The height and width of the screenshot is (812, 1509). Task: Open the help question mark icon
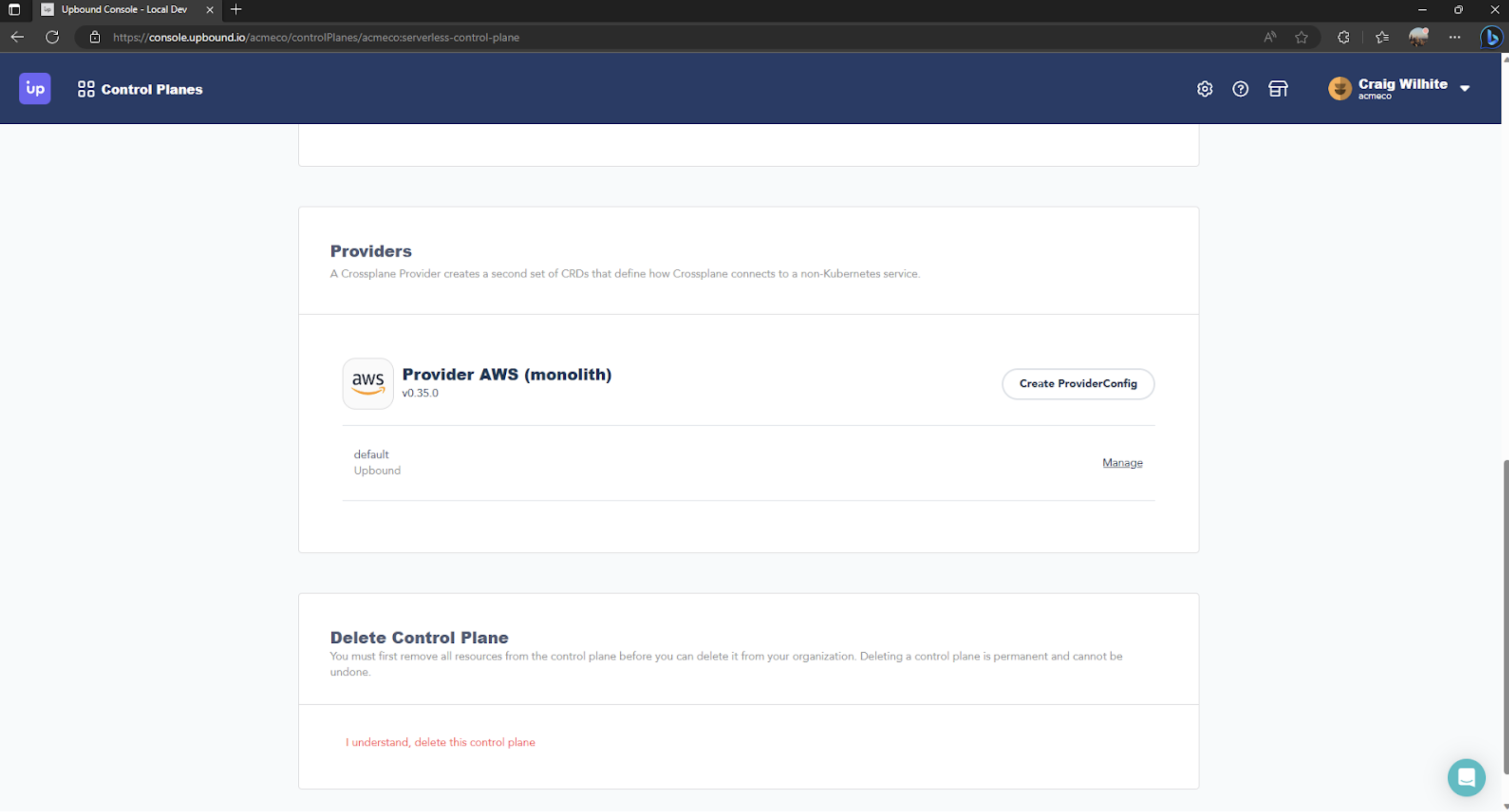tap(1240, 89)
